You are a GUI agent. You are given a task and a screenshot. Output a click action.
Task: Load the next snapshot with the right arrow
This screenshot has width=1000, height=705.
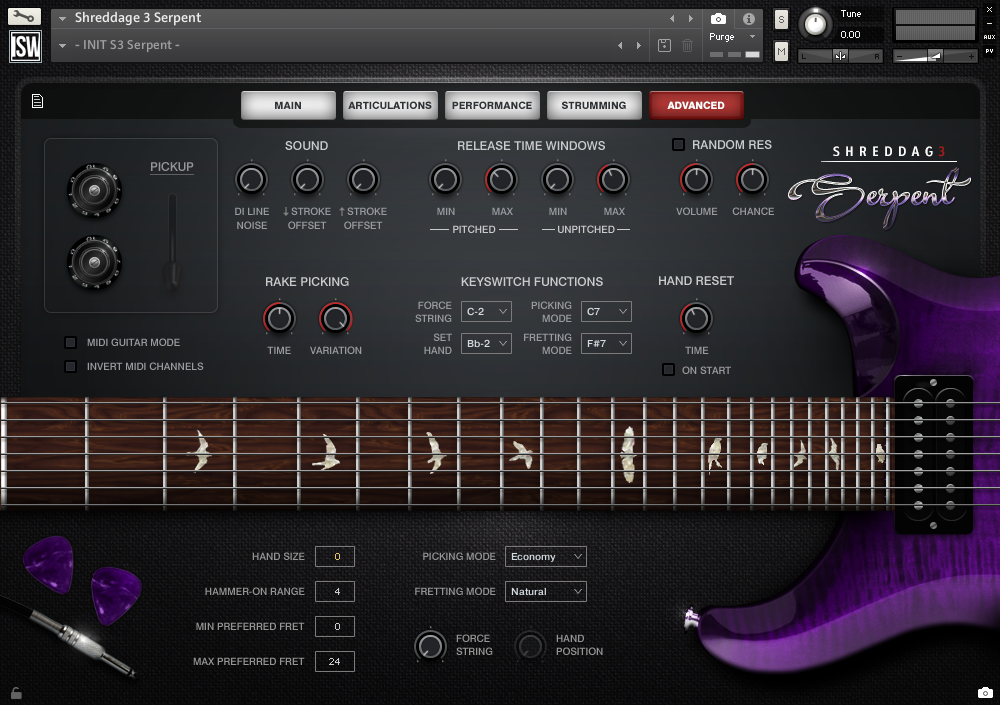click(x=640, y=44)
